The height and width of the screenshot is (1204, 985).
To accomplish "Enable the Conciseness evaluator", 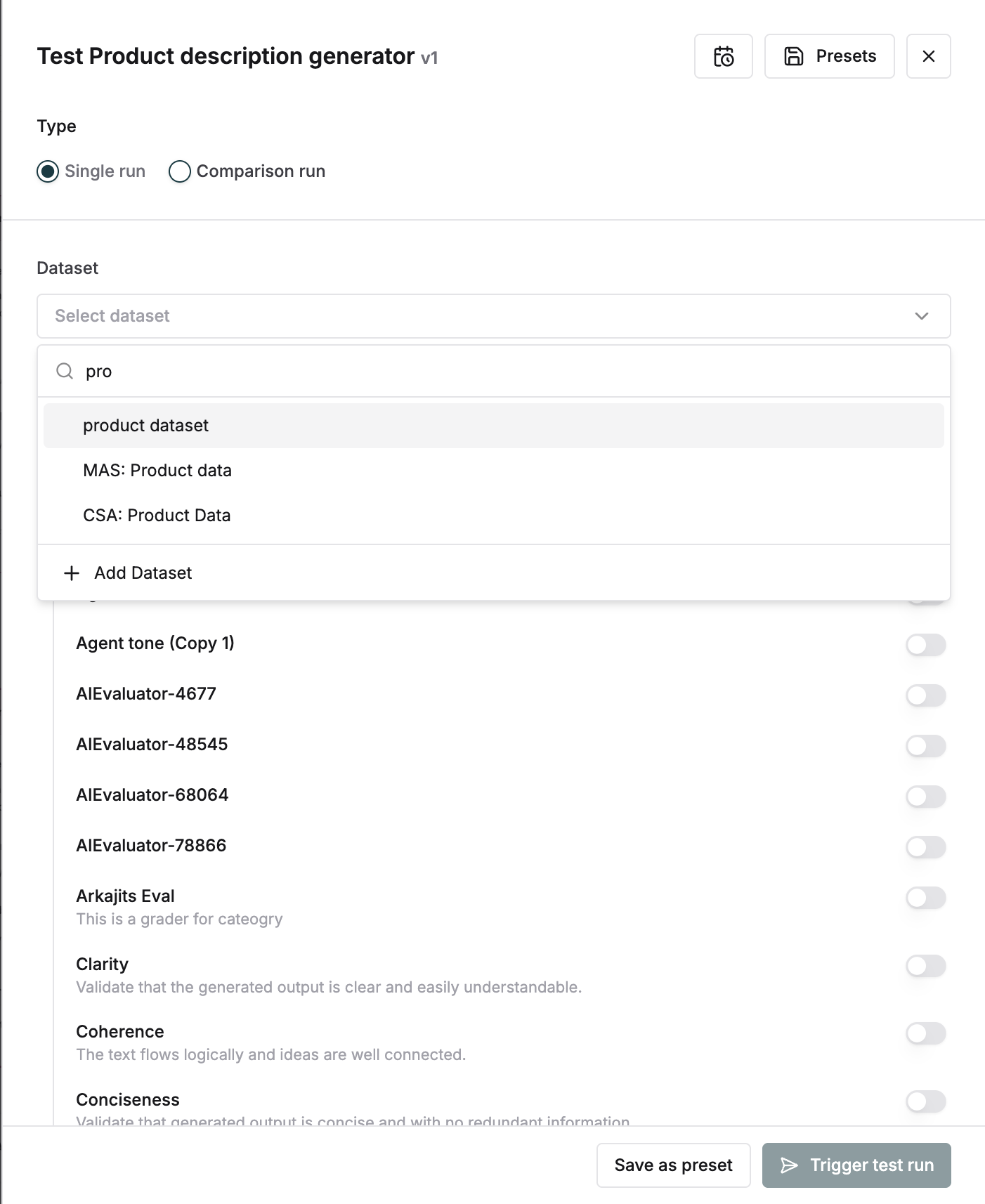I will coord(925,1101).
